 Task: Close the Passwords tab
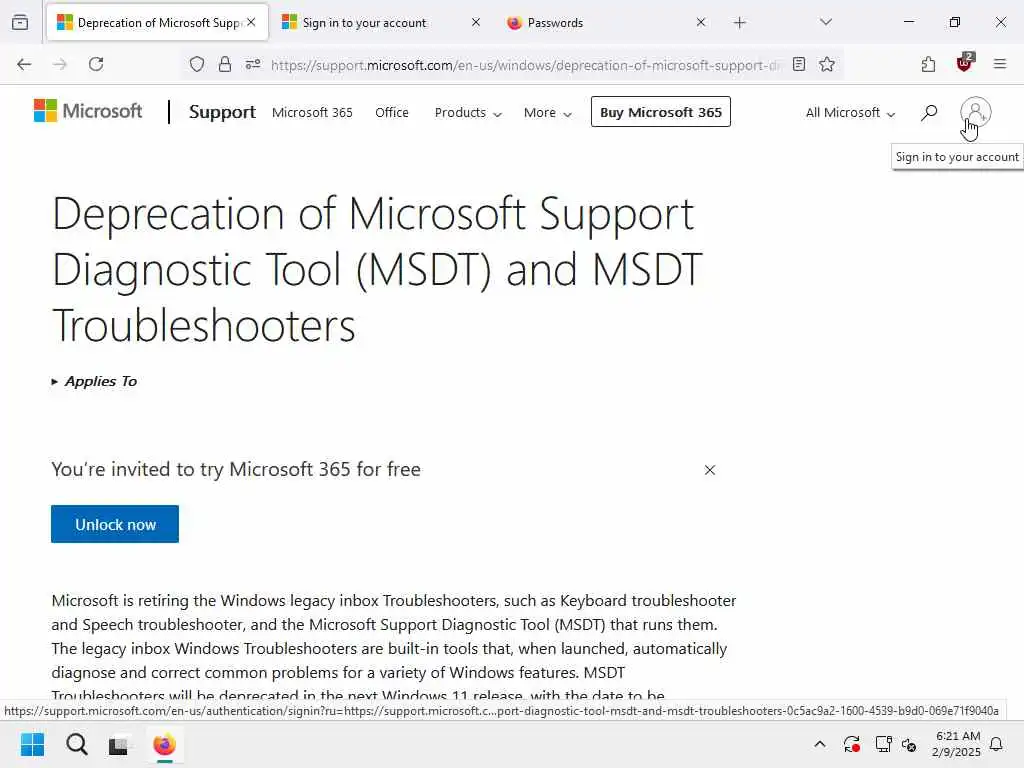(x=701, y=22)
